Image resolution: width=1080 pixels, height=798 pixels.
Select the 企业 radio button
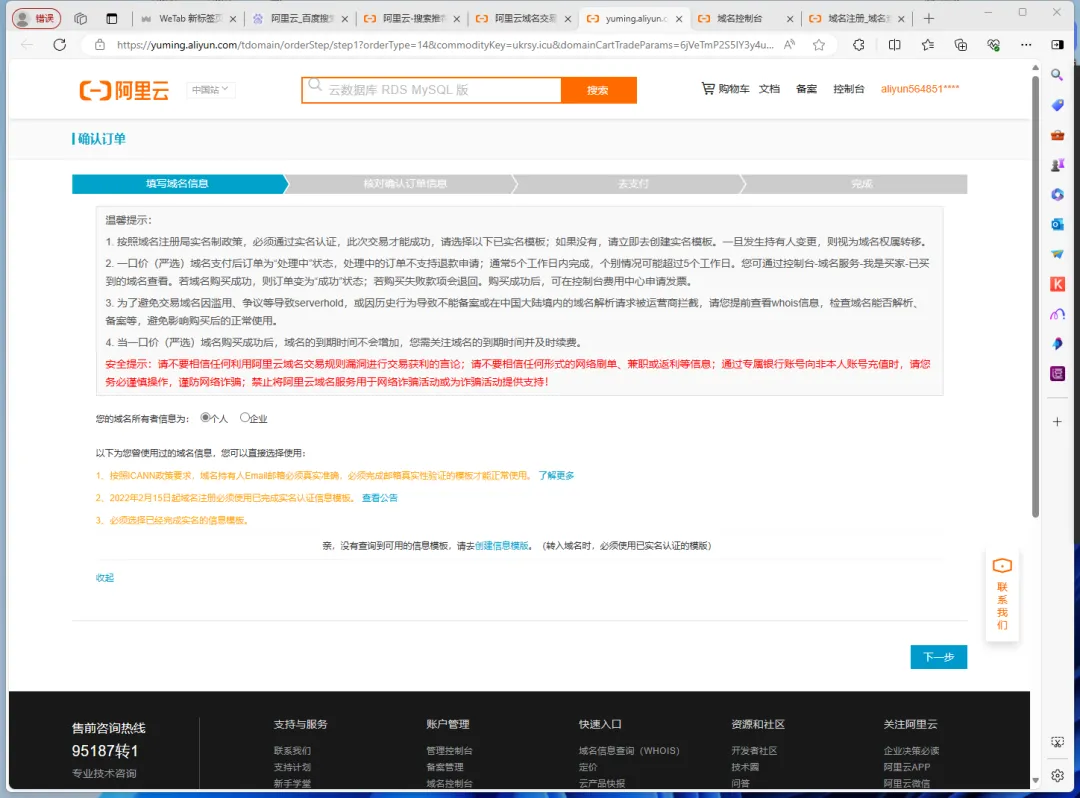[x=245, y=417]
